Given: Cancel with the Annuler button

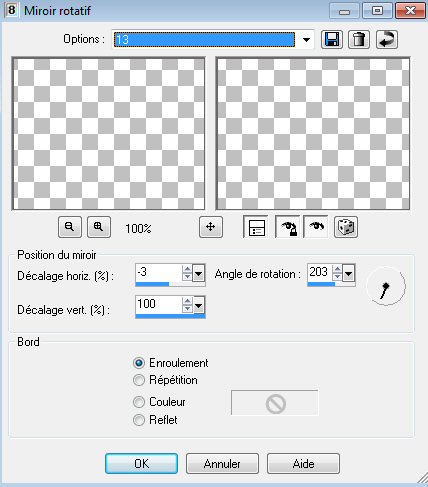Looking at the screenshot, I should point(222,464).
